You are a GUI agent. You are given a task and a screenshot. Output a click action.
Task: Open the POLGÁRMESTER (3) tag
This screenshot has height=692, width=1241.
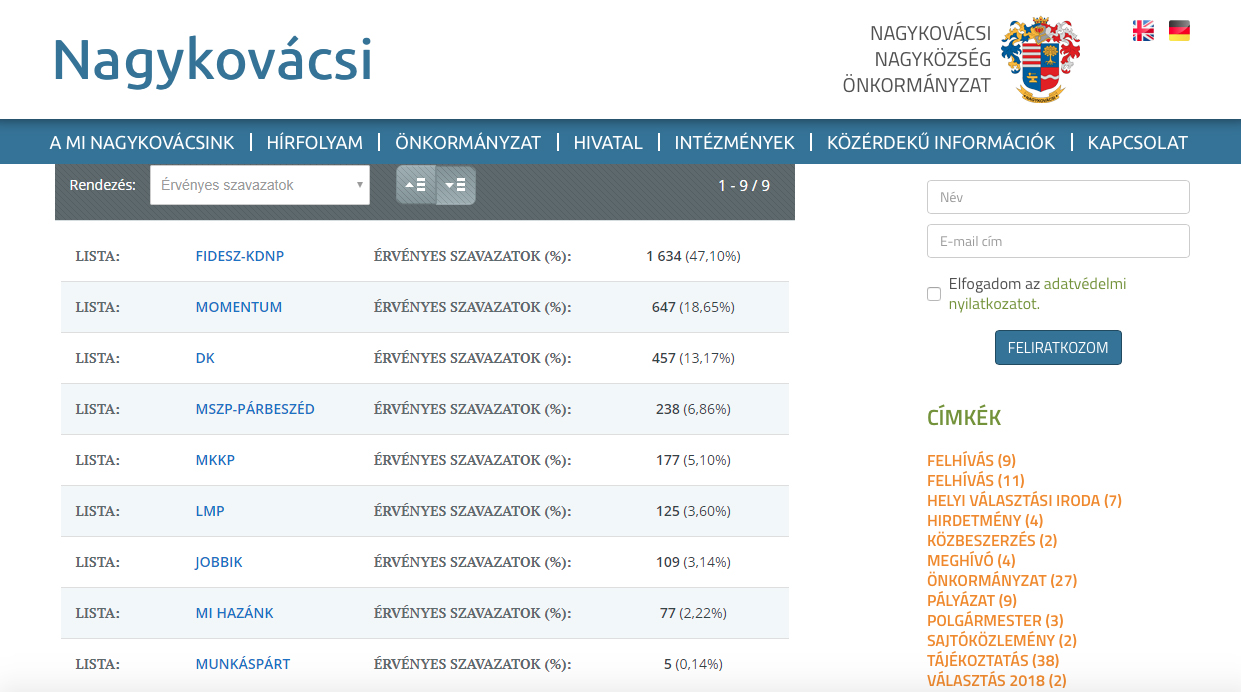click(x=995, y=621)
